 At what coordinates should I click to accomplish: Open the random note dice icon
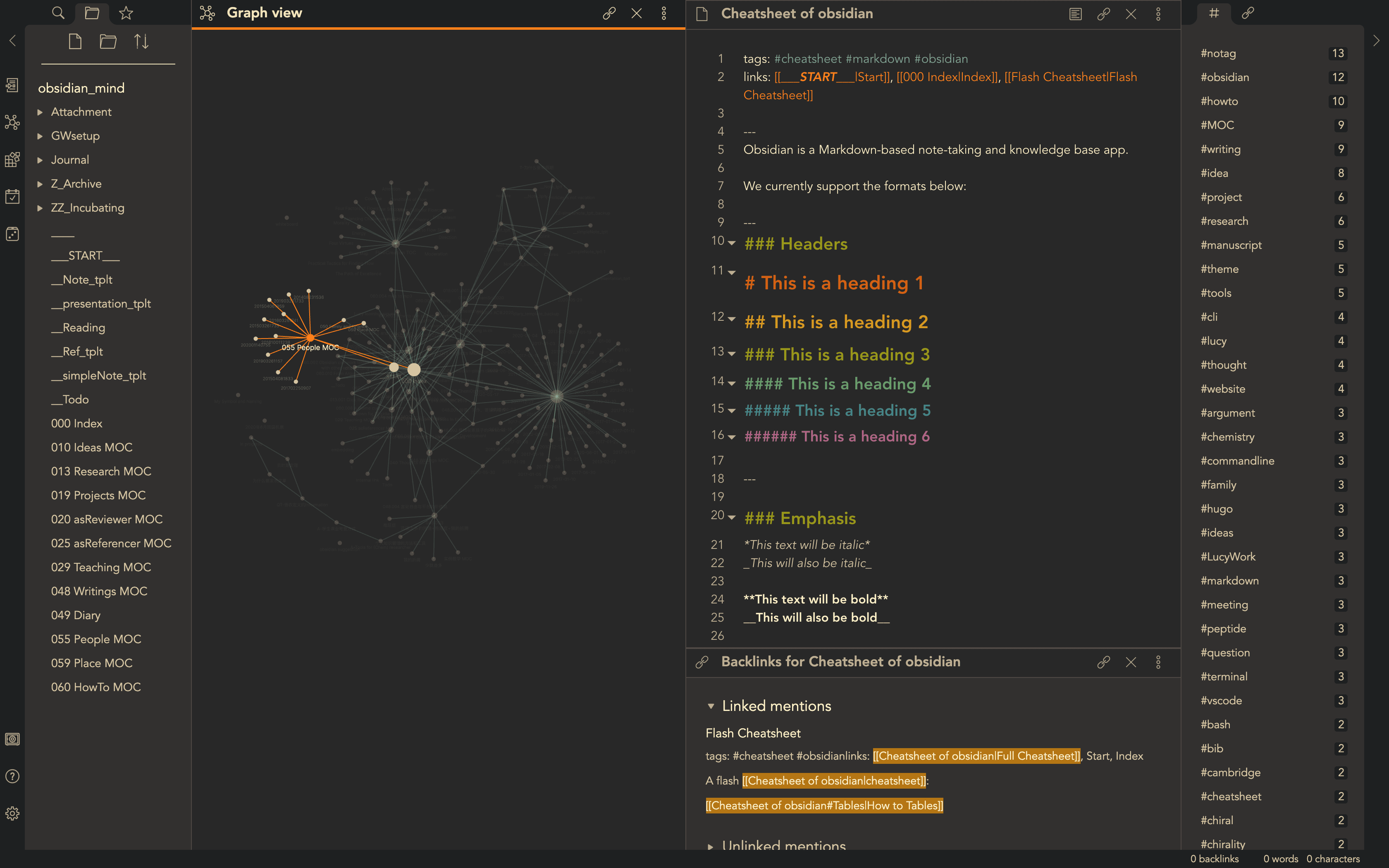click(x=12, y=234)
